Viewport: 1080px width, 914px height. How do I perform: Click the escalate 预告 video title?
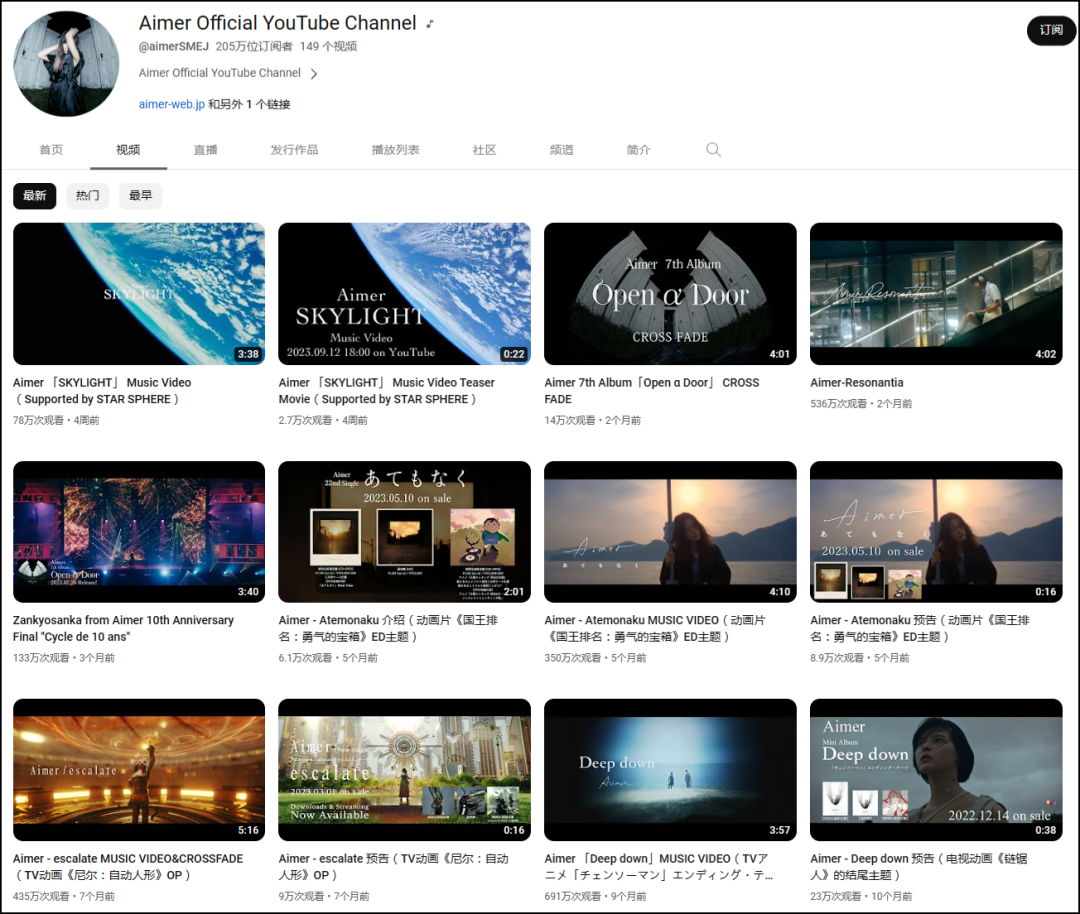(x=393, y=866)
